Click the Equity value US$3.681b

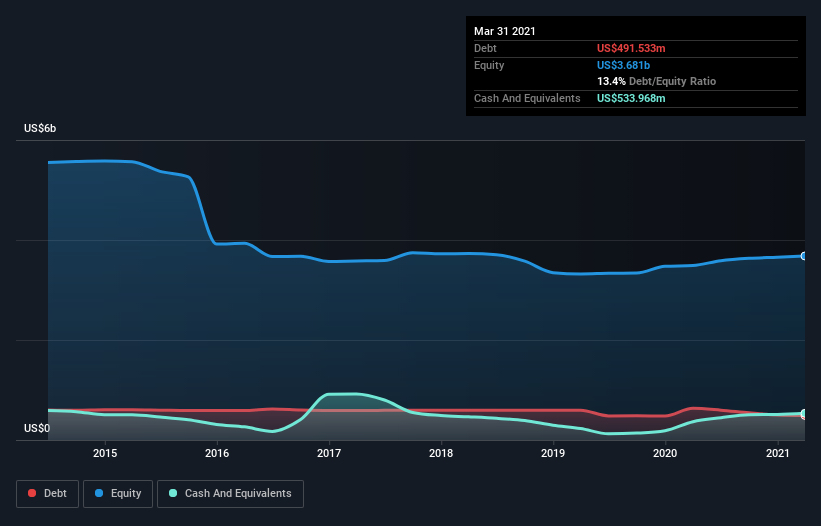pyautogui.click(x=623, y=65)
